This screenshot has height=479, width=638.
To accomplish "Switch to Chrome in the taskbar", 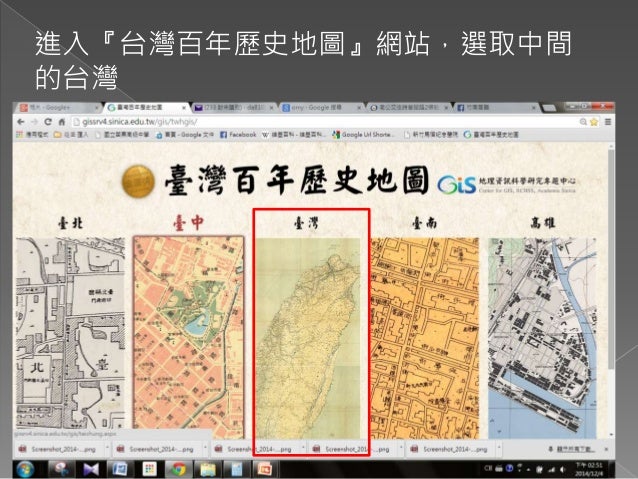I will [178, 470].
